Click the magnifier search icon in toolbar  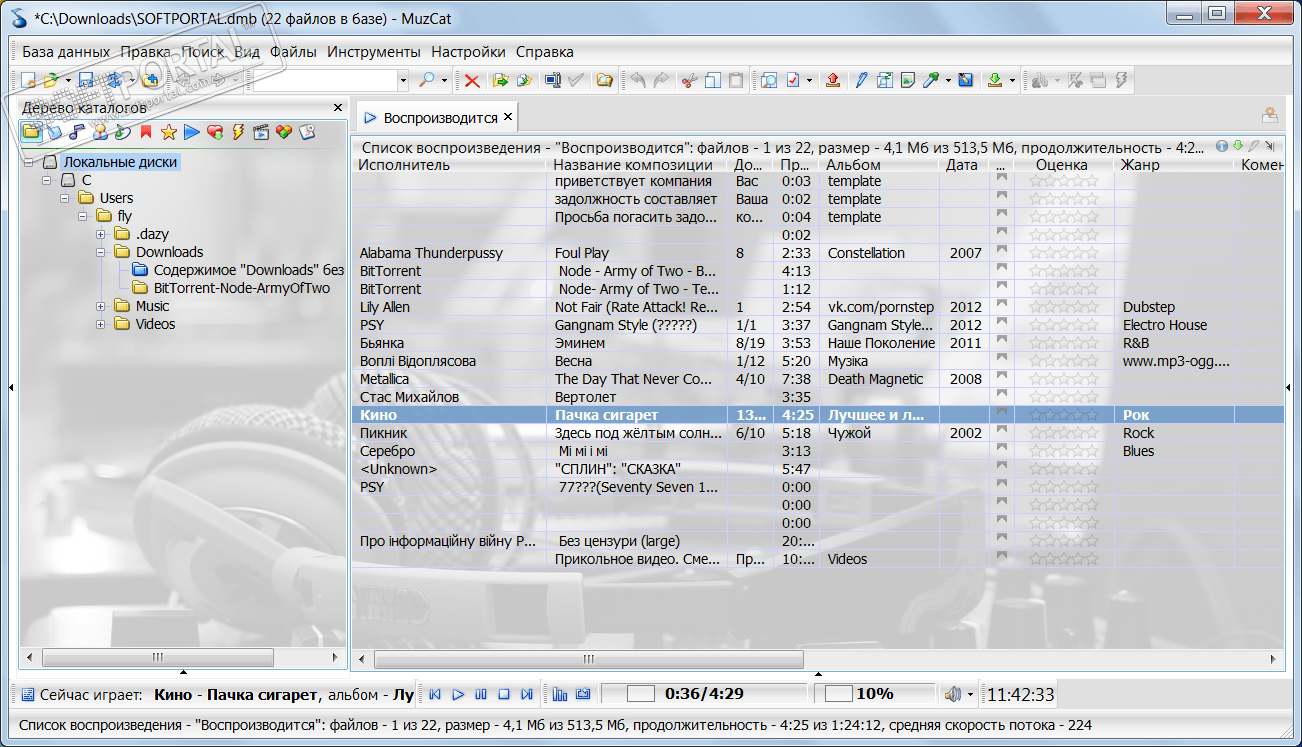pyautogui.click(x=426, y=80)
